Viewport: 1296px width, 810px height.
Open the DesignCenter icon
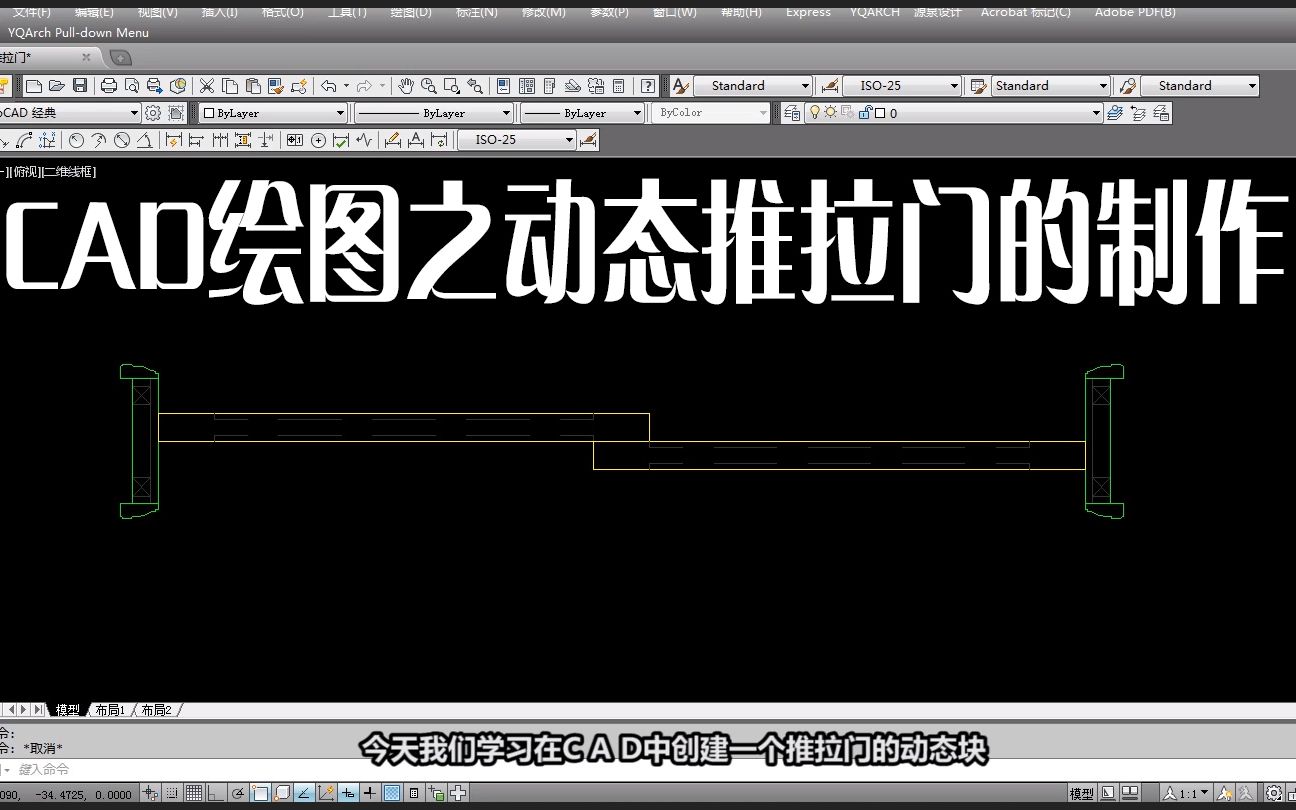[526, 86]
